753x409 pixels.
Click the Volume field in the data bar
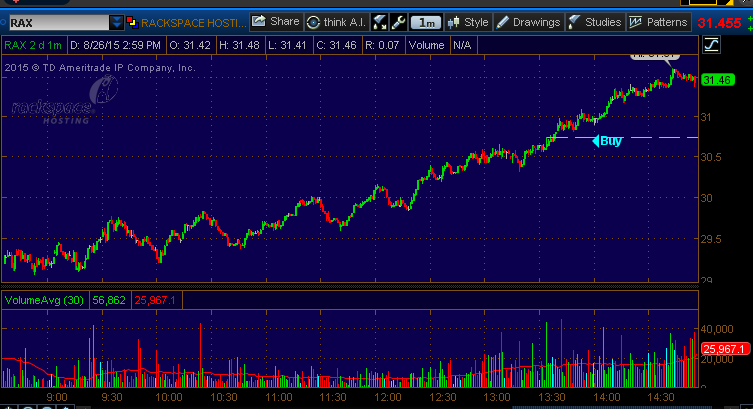426,44
